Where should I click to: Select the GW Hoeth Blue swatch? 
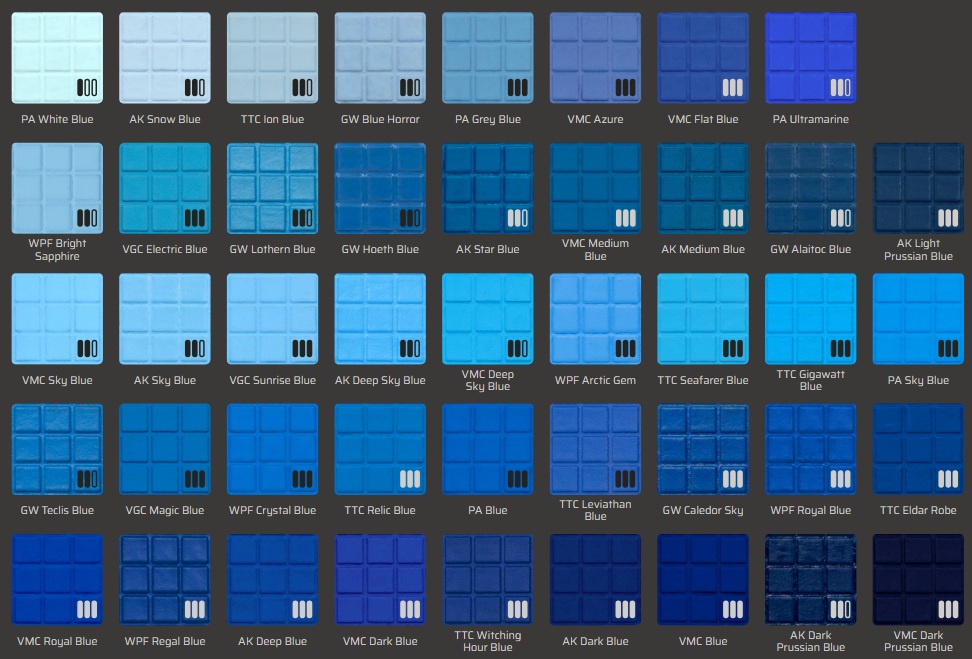380,188
